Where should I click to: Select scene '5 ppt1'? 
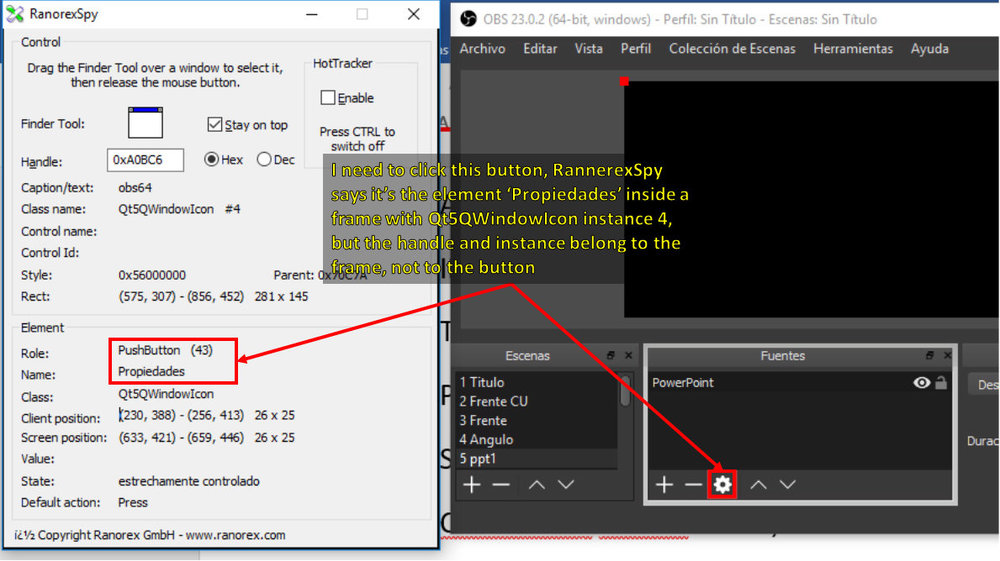pos(536,458)
